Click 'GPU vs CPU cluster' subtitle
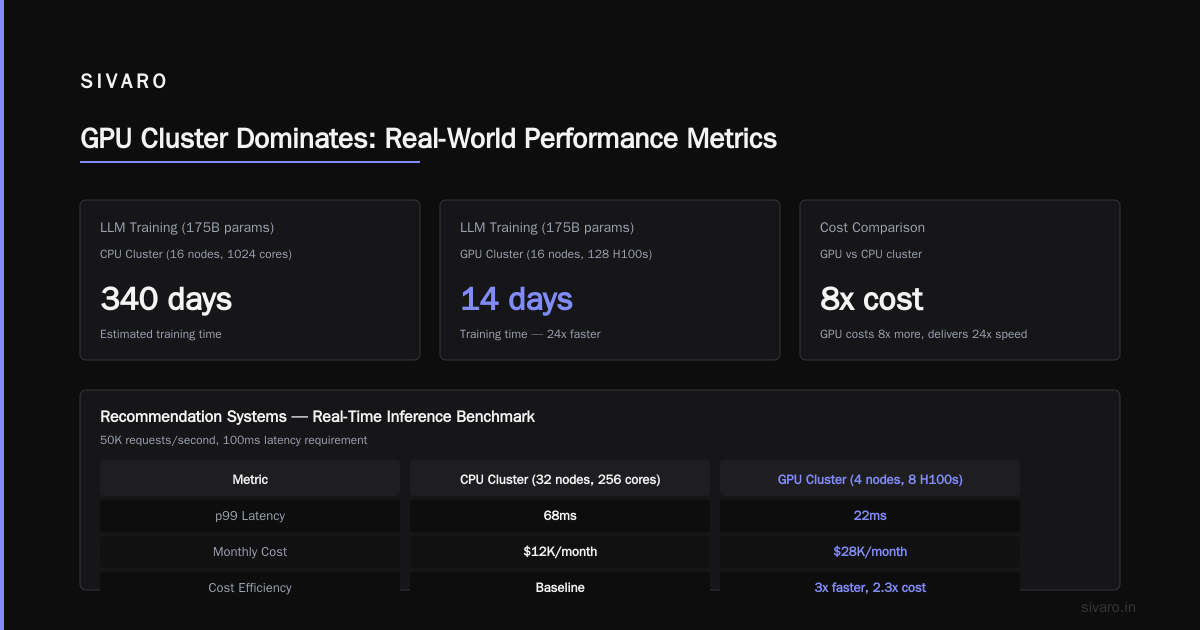The image size is (1200, 630). 871,254
